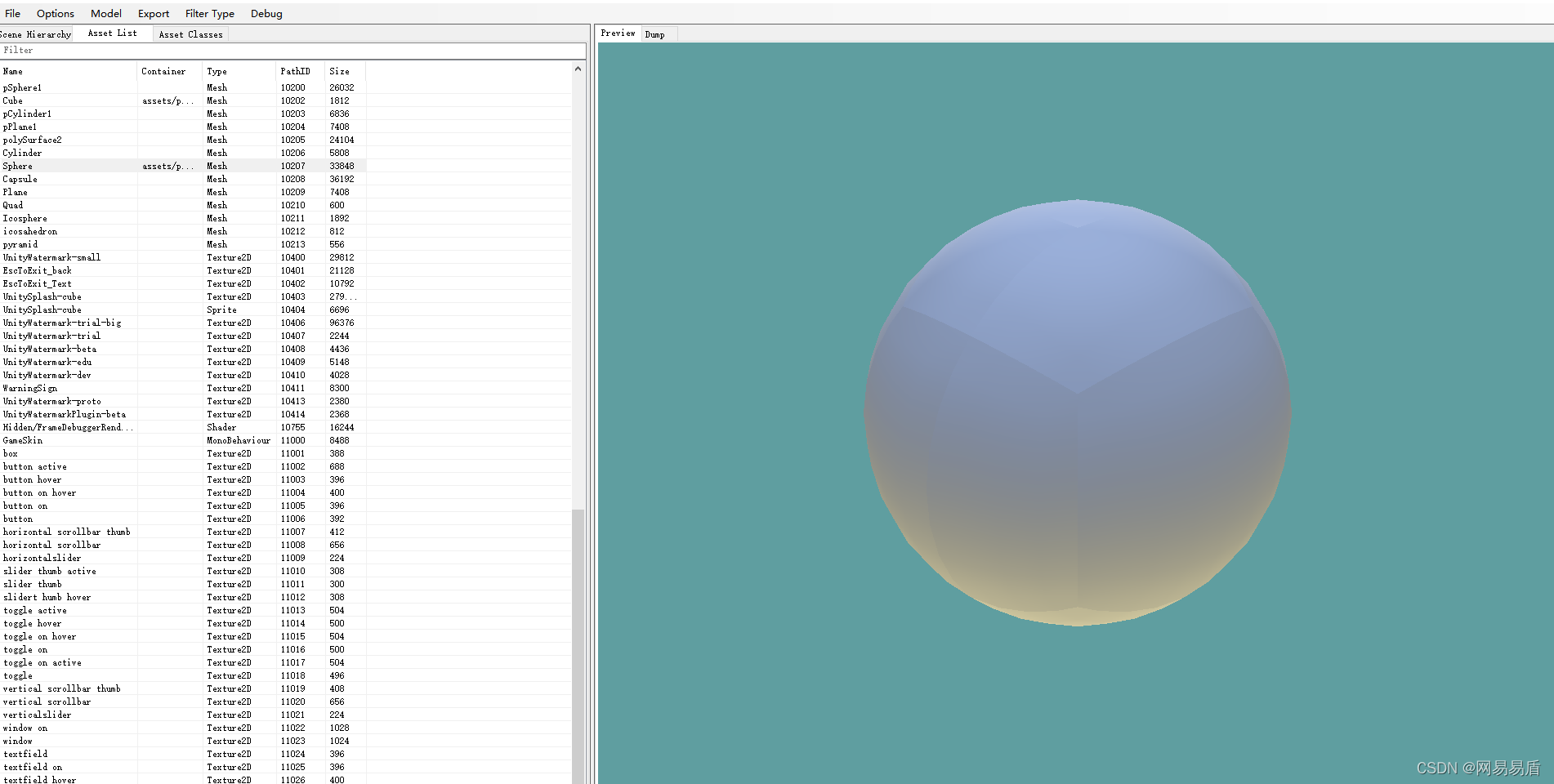Open the Options menu

tap(55, 13)
